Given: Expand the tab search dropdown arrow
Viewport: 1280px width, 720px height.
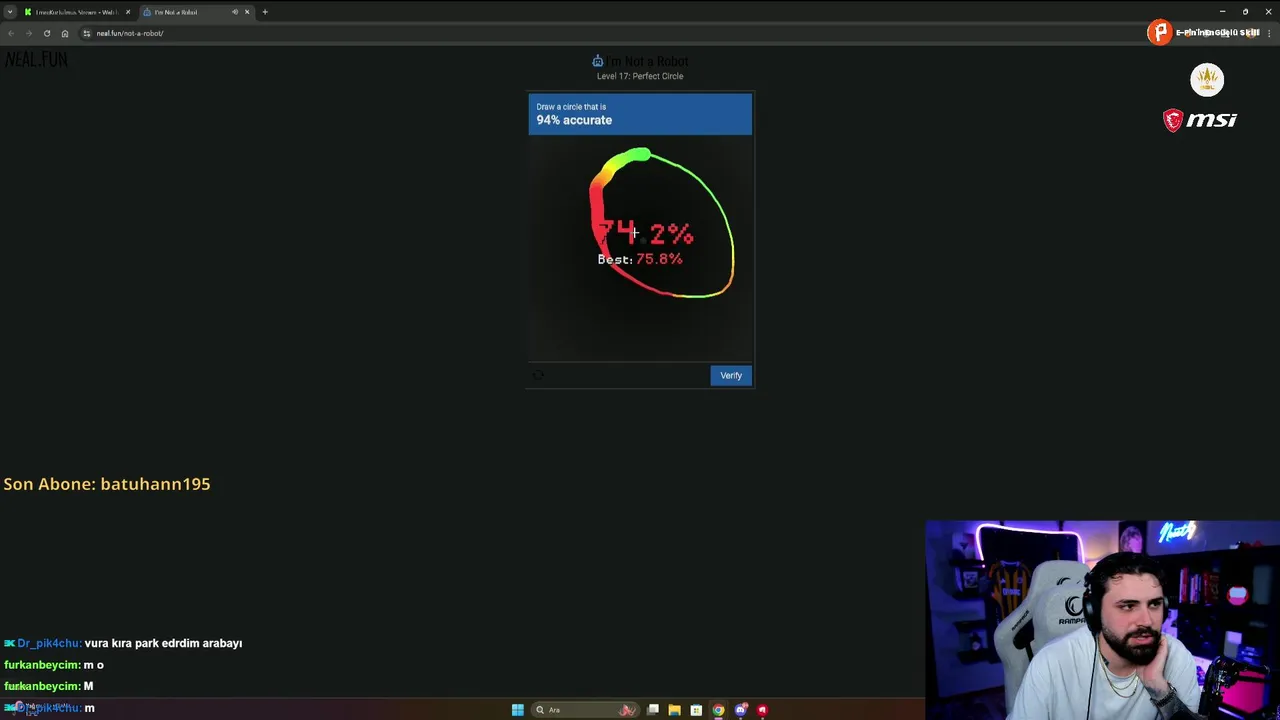Looking at the screenshot, I should 9,12.
